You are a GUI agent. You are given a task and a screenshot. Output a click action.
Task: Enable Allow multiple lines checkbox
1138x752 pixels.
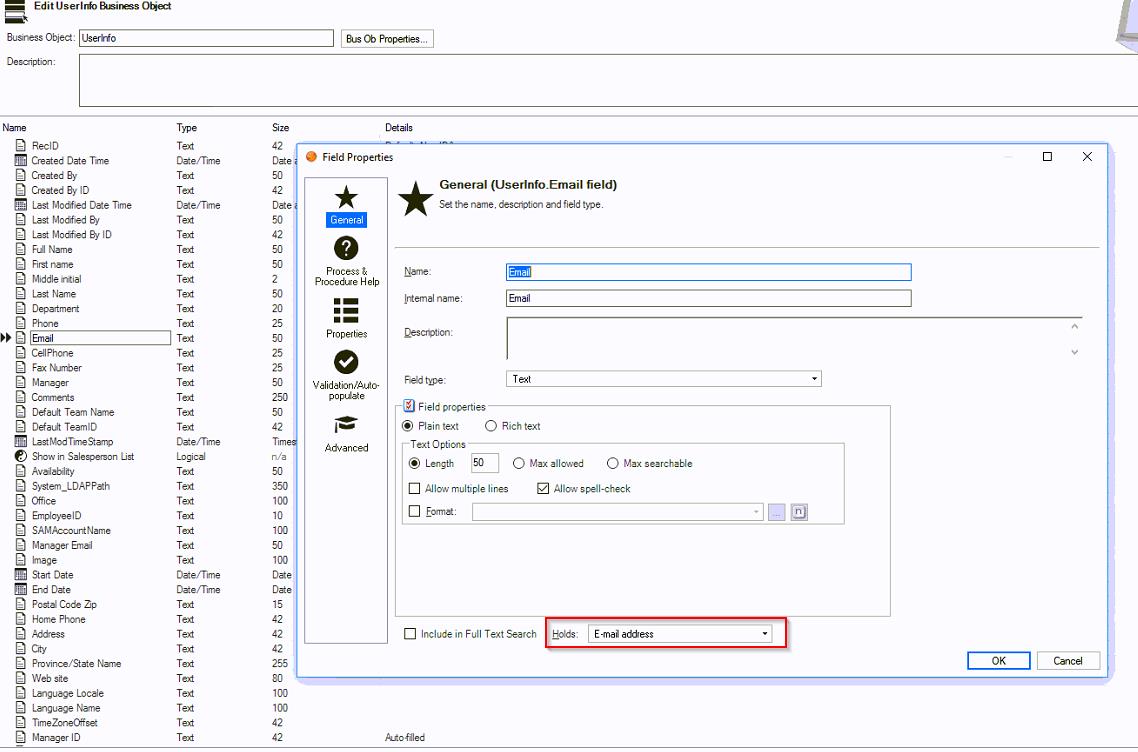point(415,489)
